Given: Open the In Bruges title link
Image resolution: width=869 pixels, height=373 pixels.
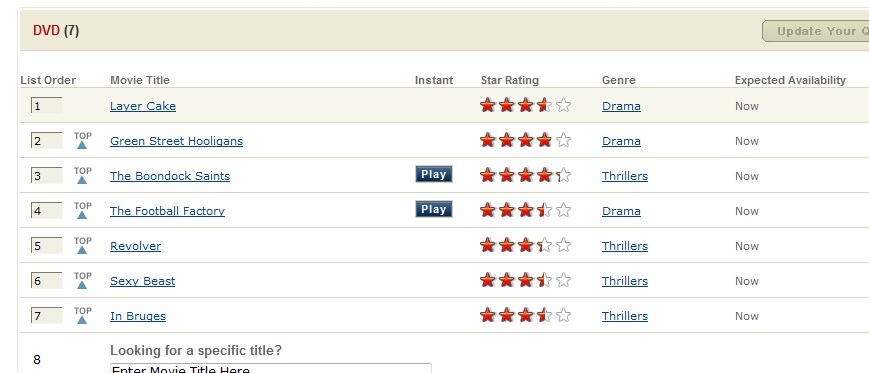Looking at the screenshot, I should [138, 316].
